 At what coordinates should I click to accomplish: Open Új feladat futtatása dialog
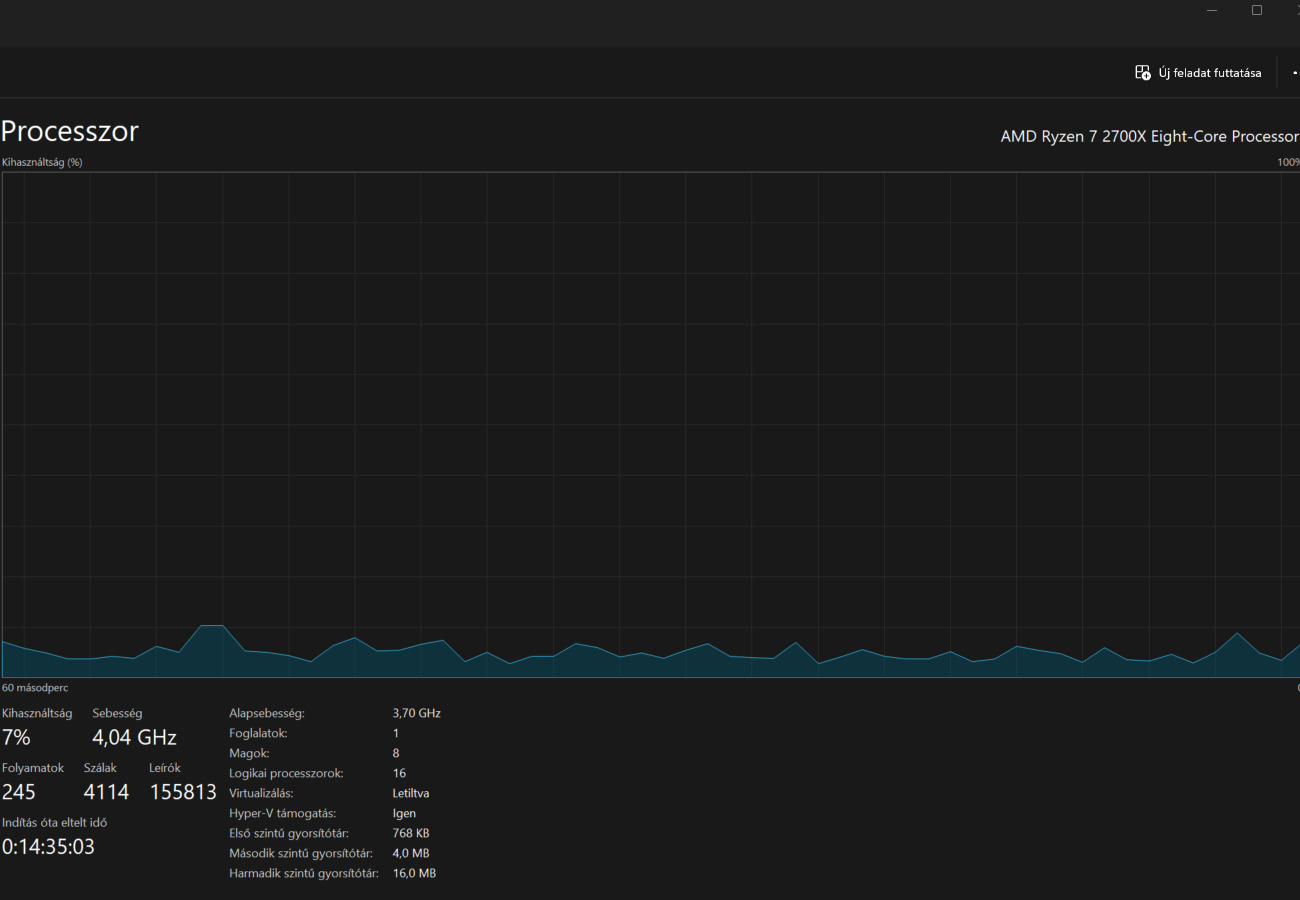pos(1198,73)
